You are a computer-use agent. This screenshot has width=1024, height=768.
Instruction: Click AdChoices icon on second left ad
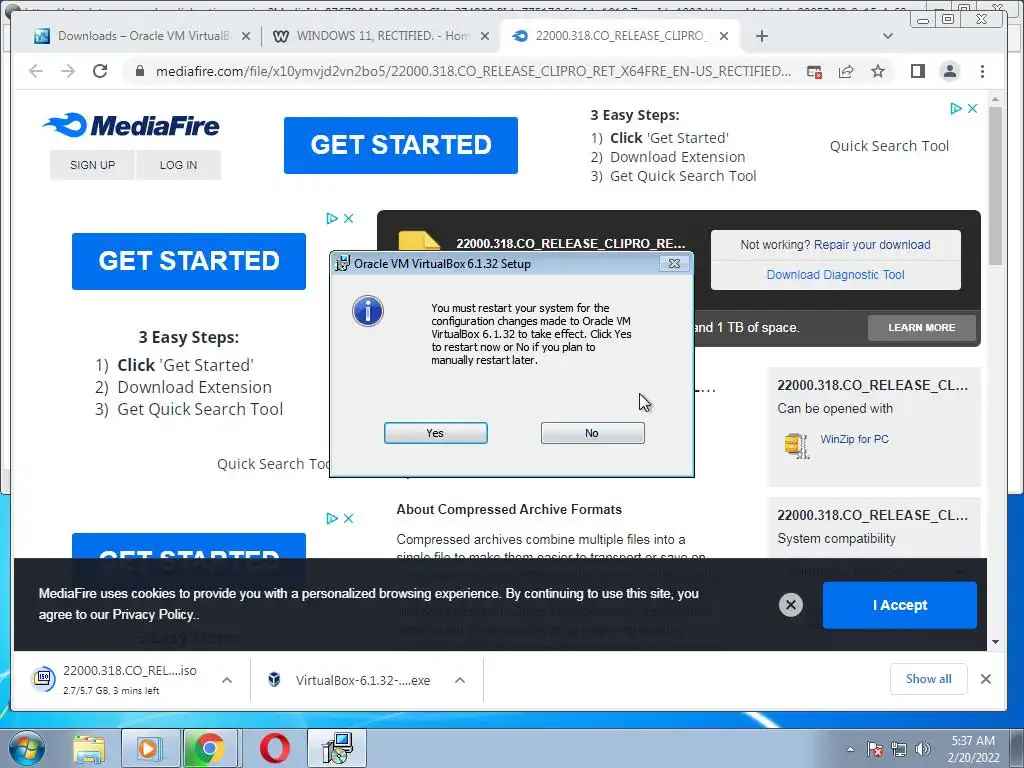(332, 518)
